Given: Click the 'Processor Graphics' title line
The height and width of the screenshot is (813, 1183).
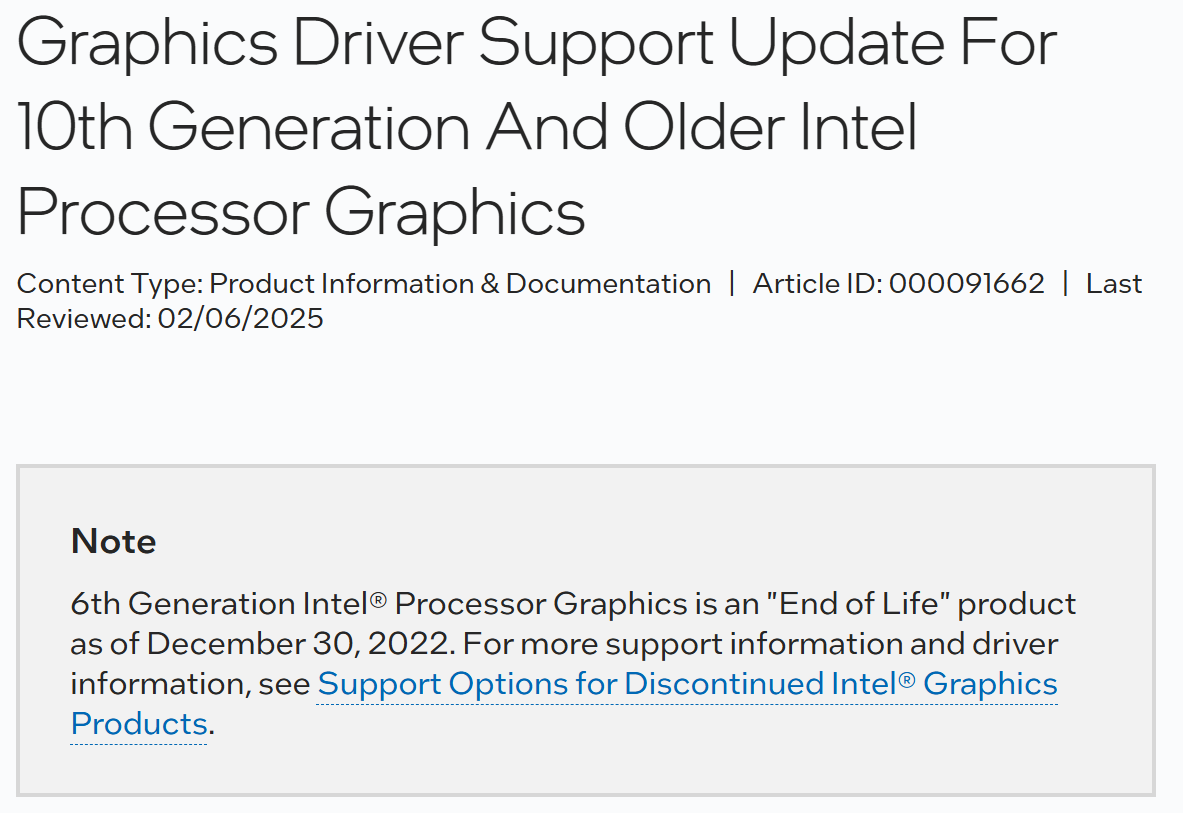Looking at the screenshot, I should click(301, 213).
